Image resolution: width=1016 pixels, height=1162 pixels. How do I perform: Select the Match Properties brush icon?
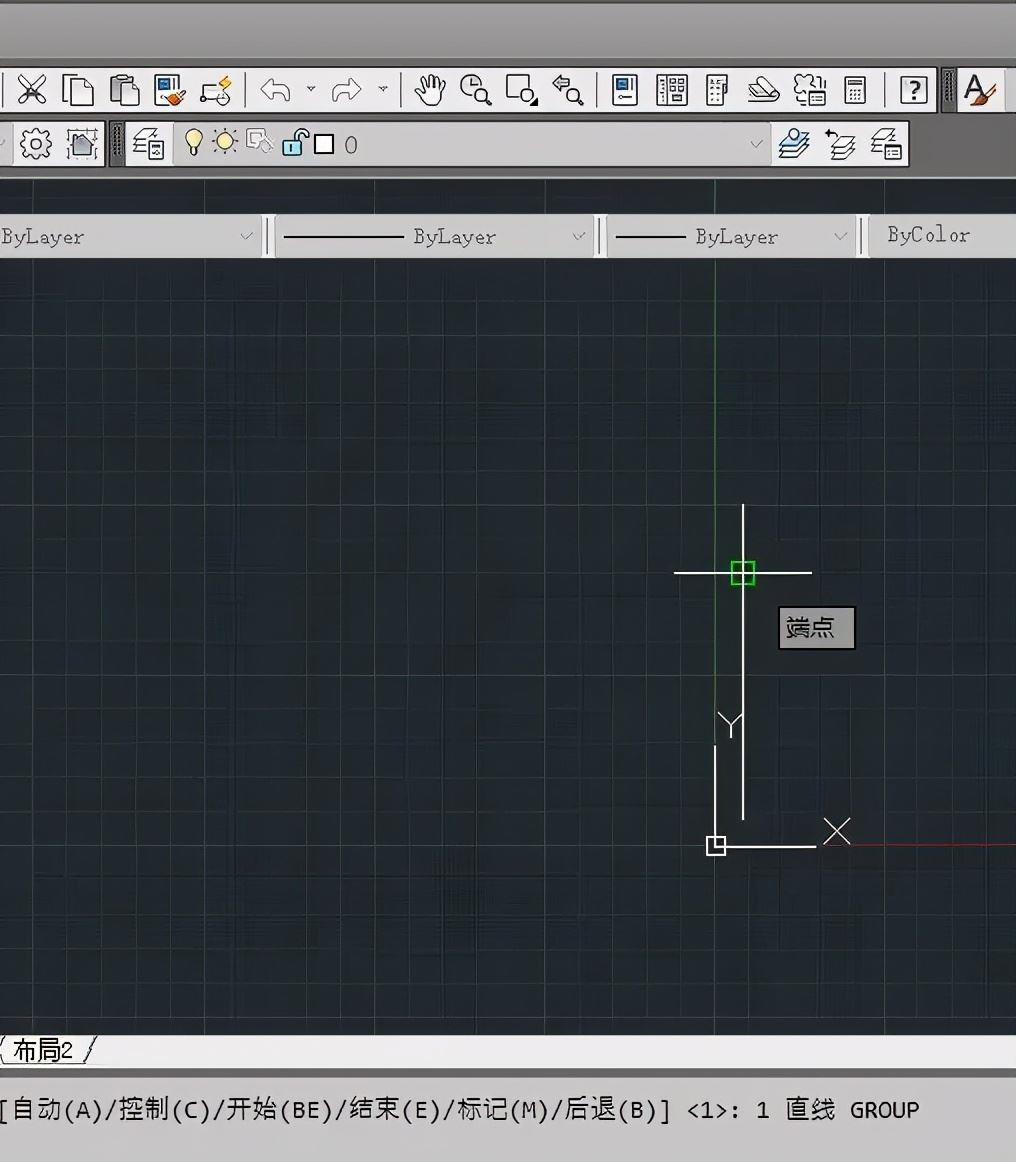(170, 90)
